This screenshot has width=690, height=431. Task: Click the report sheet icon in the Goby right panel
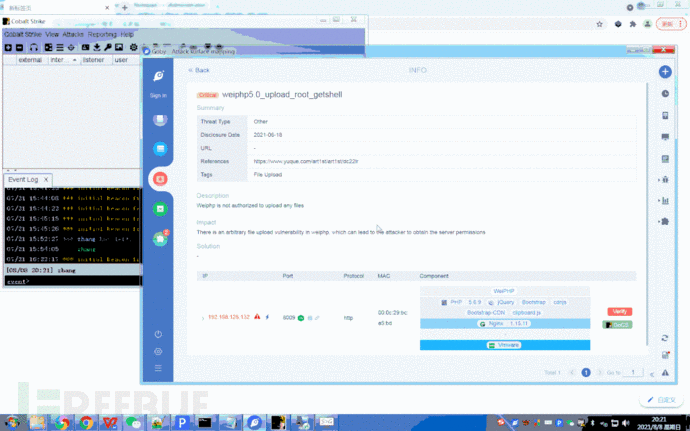click(x=665, y=158)
